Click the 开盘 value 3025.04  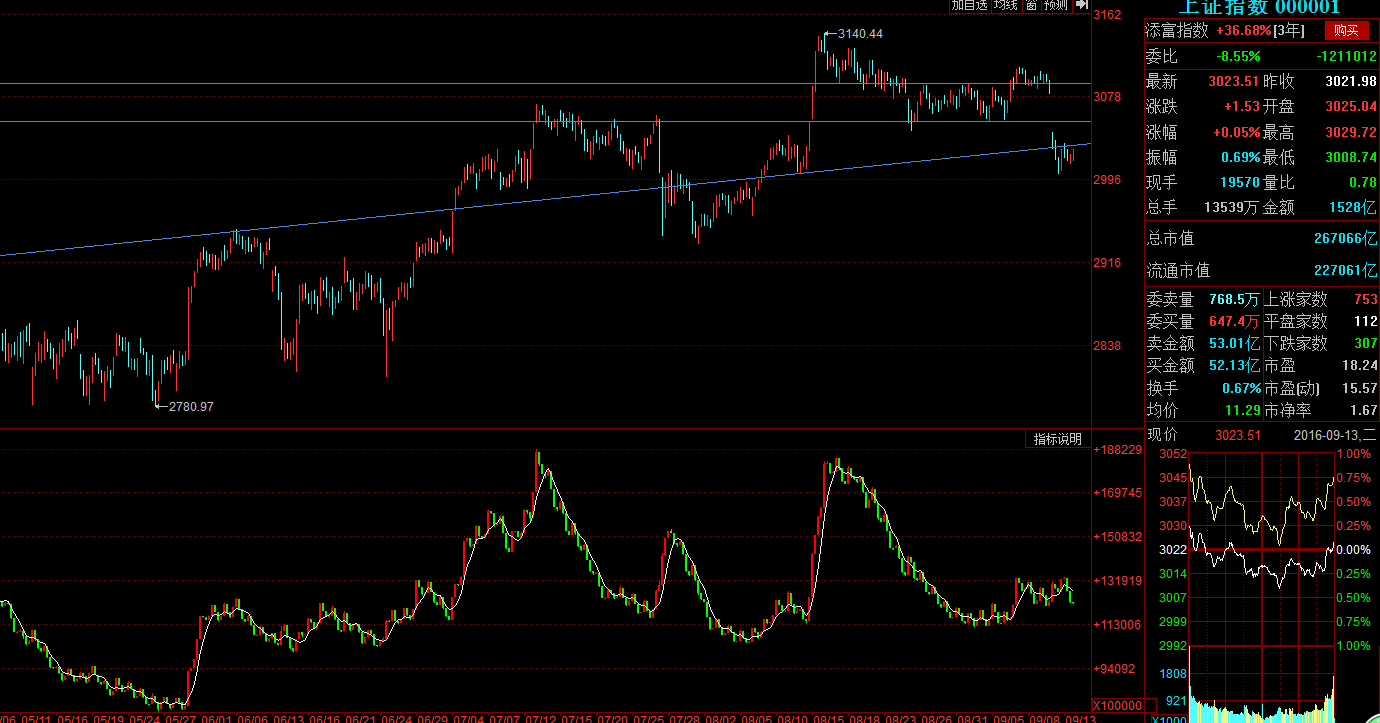(x=1351, y=106)
